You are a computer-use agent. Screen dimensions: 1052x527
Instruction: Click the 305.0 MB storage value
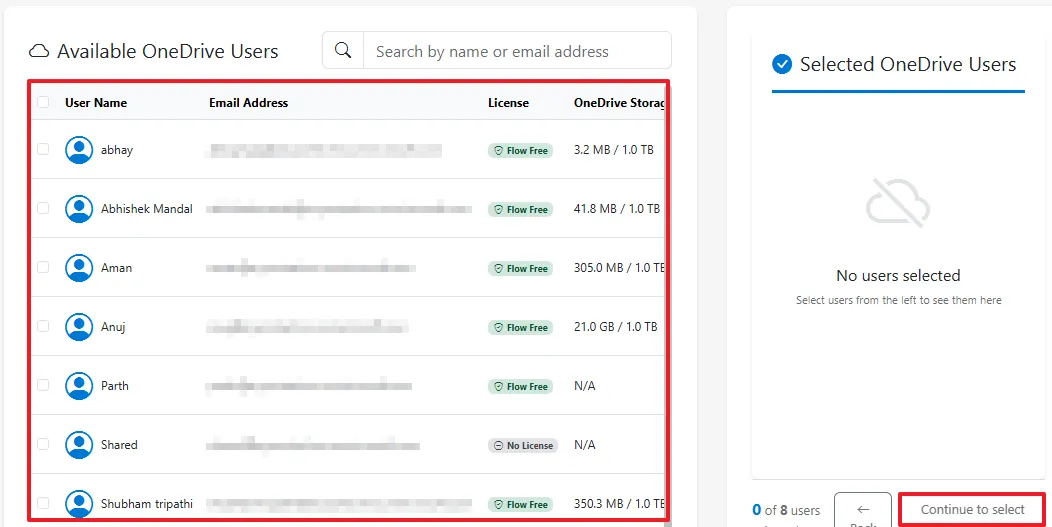(619, 268)
